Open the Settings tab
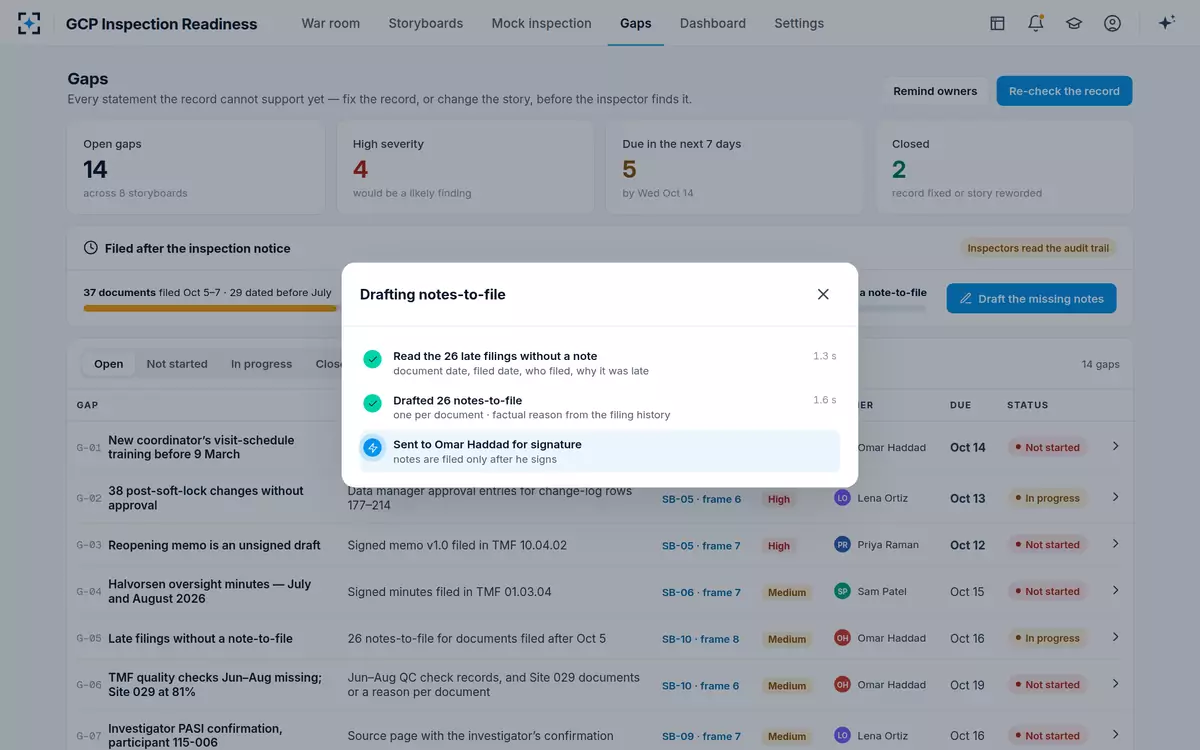 (799, 23)
